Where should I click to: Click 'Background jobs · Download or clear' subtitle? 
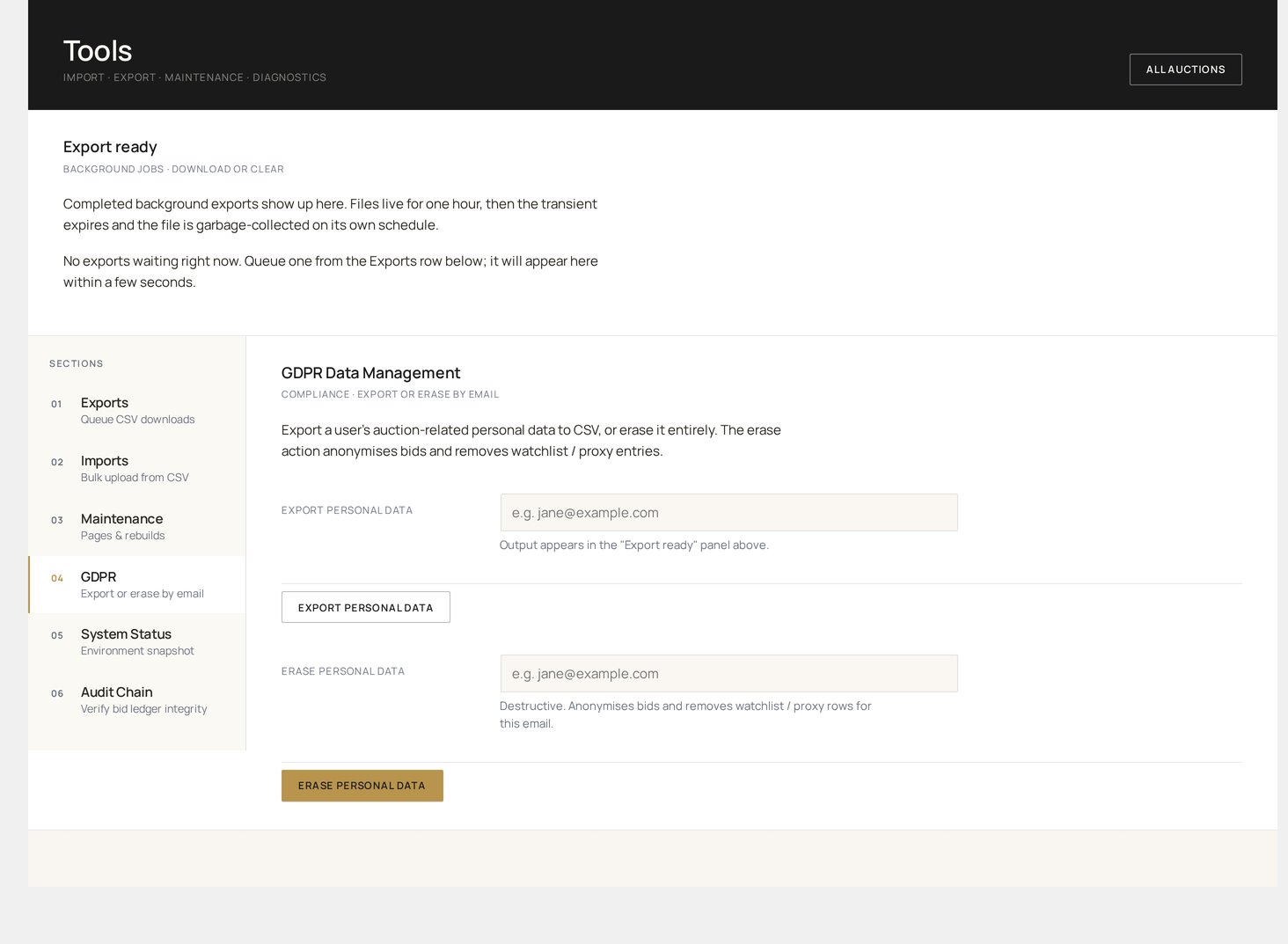coord(173,169)
